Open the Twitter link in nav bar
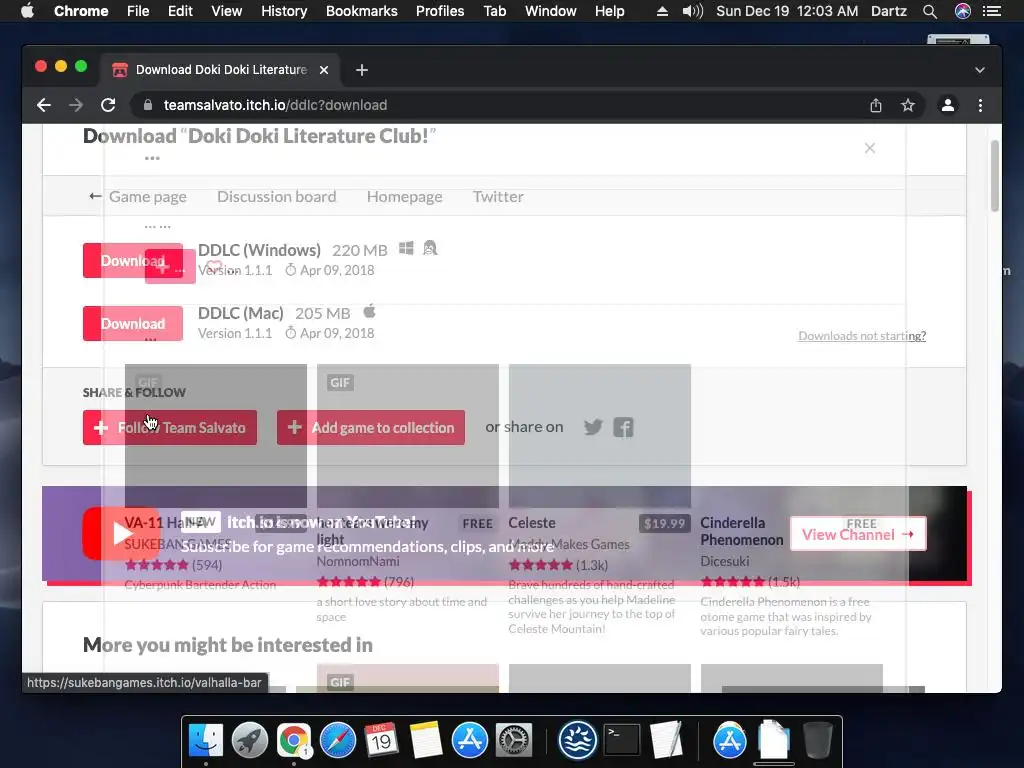1024x768 pixels. click(x=498, y=197)
